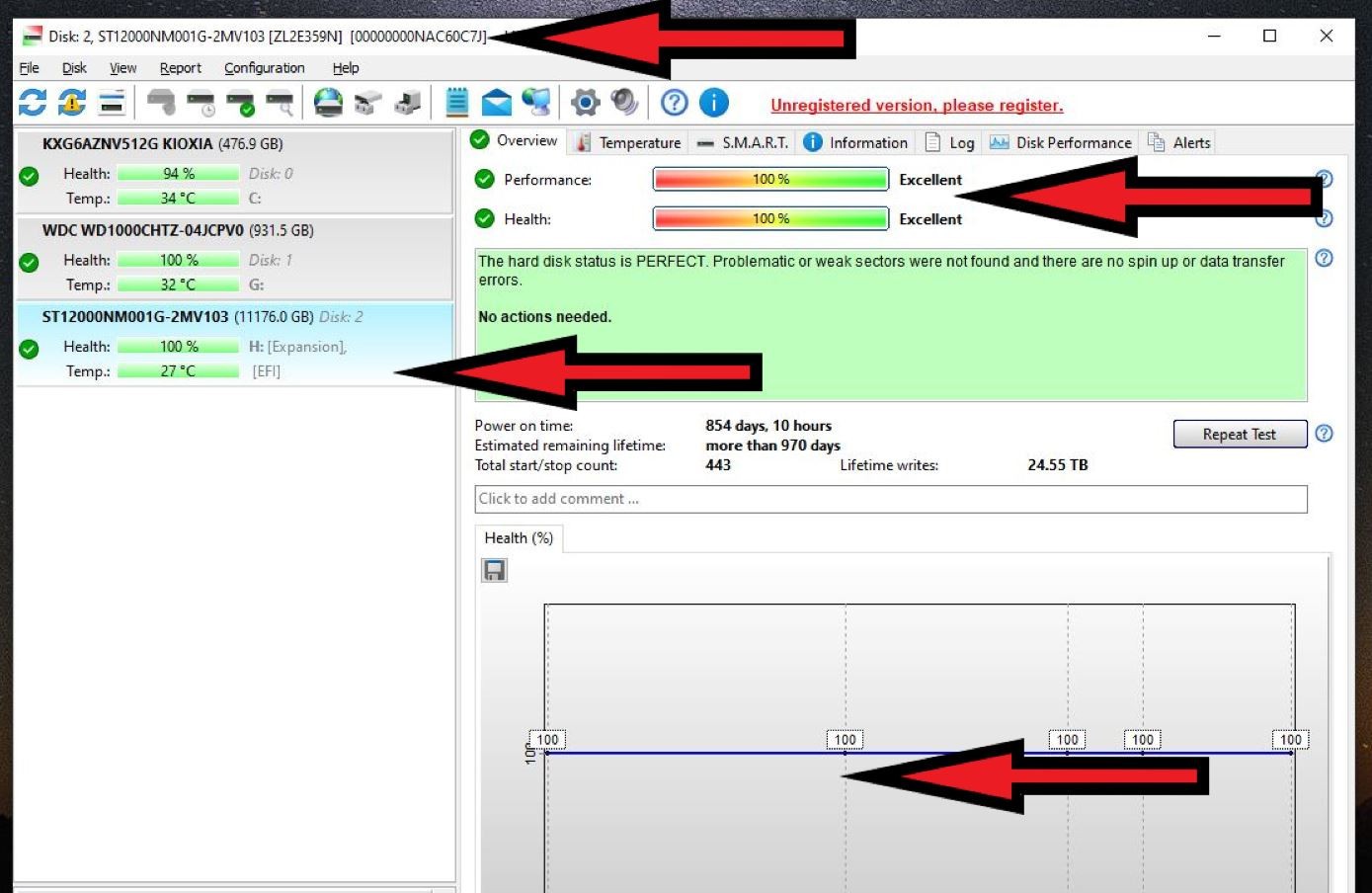
Task: Open the File menu
Action: click(29, 68)
